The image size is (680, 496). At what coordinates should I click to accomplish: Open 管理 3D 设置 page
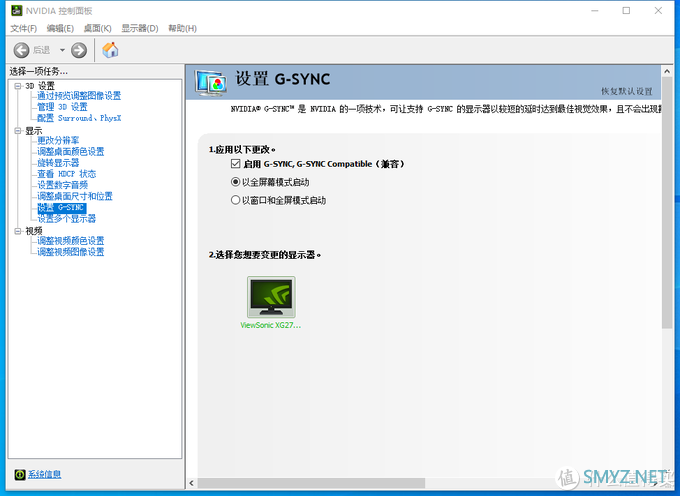[62, 107]
